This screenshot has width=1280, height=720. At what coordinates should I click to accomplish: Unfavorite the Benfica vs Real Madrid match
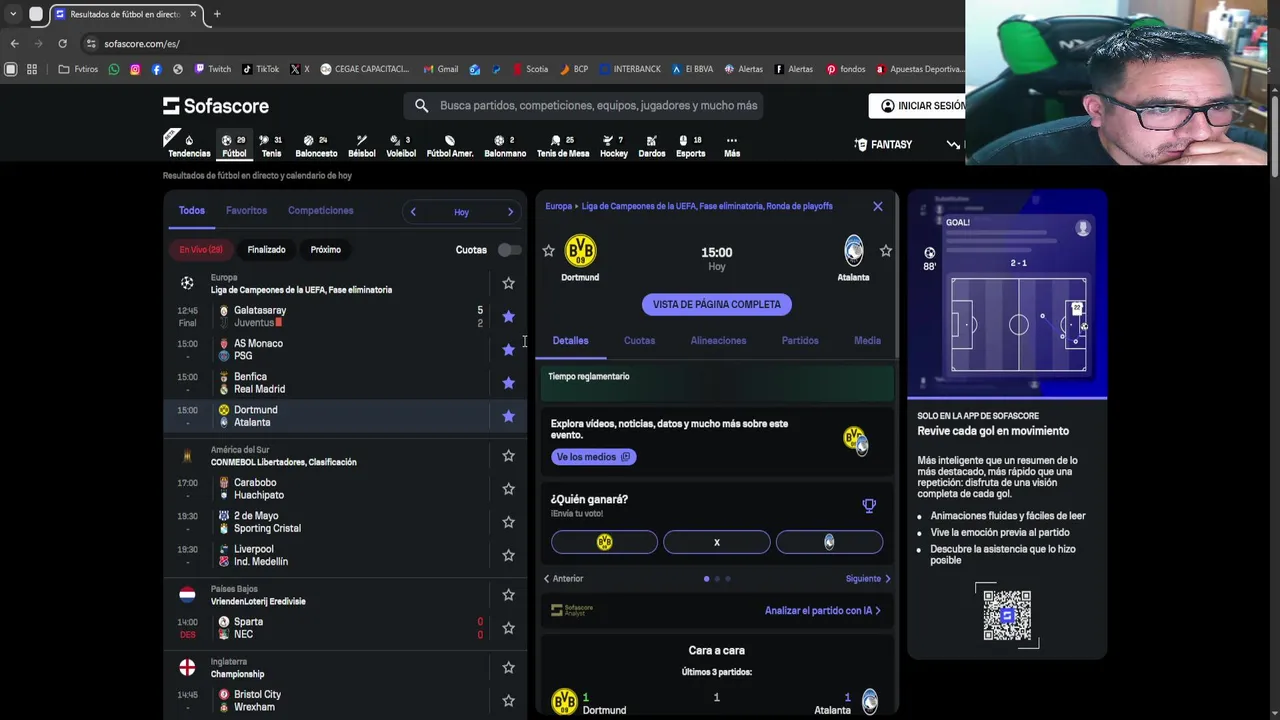point(508,382)
